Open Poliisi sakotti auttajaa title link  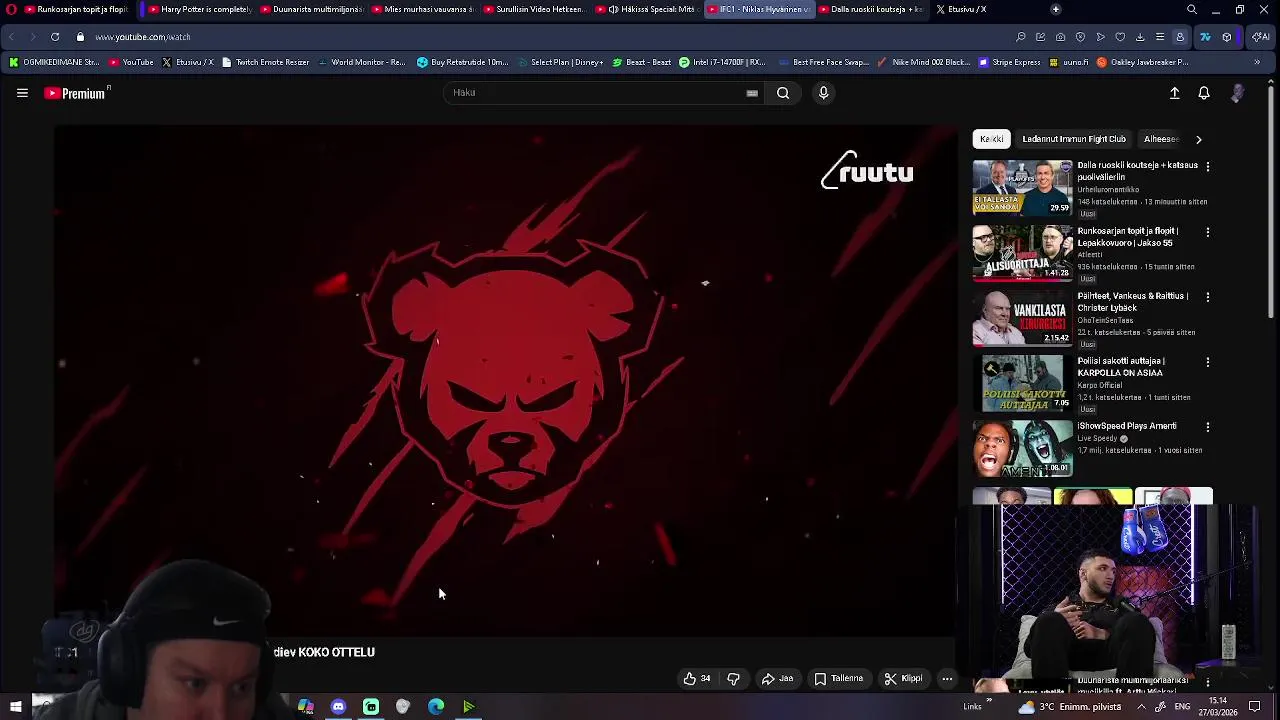pyautogui.click(x=1121, y=366)
